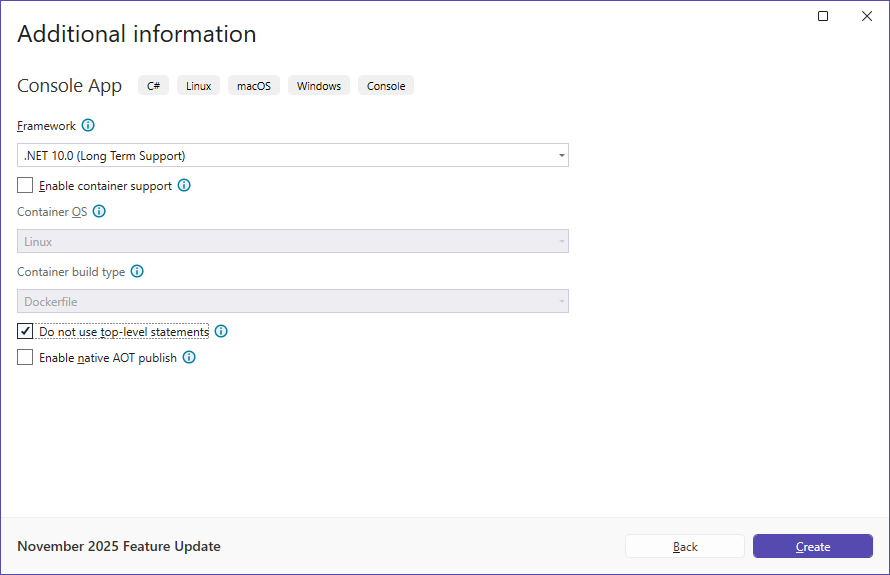Open the Container OS Linux dropdown
Image resolution: width=890 pixels, height=575 pixels.
(x=293, y=242)
